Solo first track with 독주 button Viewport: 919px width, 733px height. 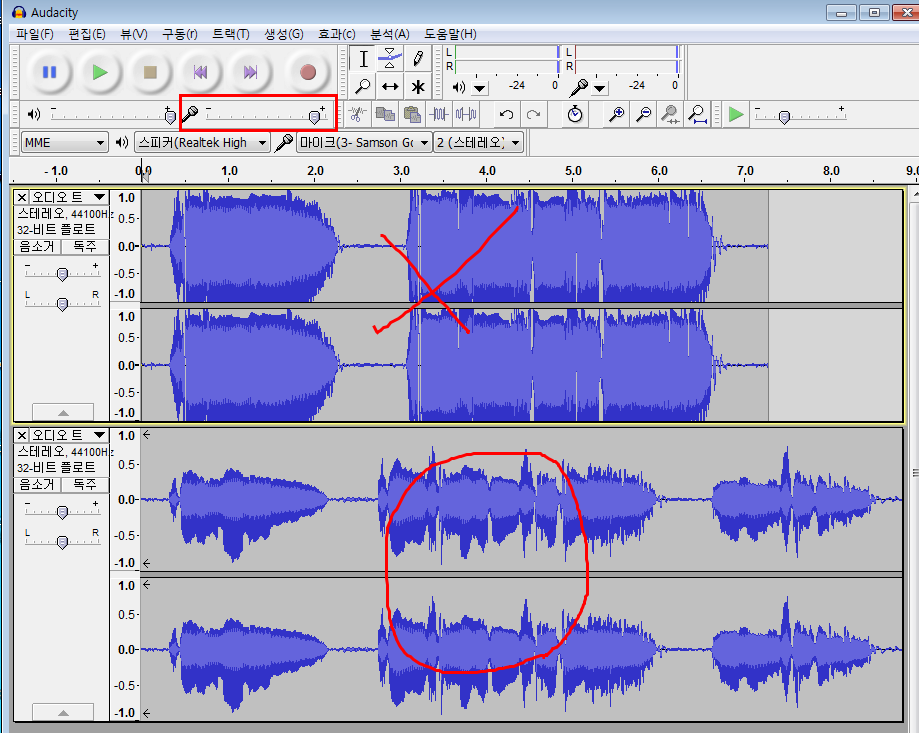tap(85, 247)
